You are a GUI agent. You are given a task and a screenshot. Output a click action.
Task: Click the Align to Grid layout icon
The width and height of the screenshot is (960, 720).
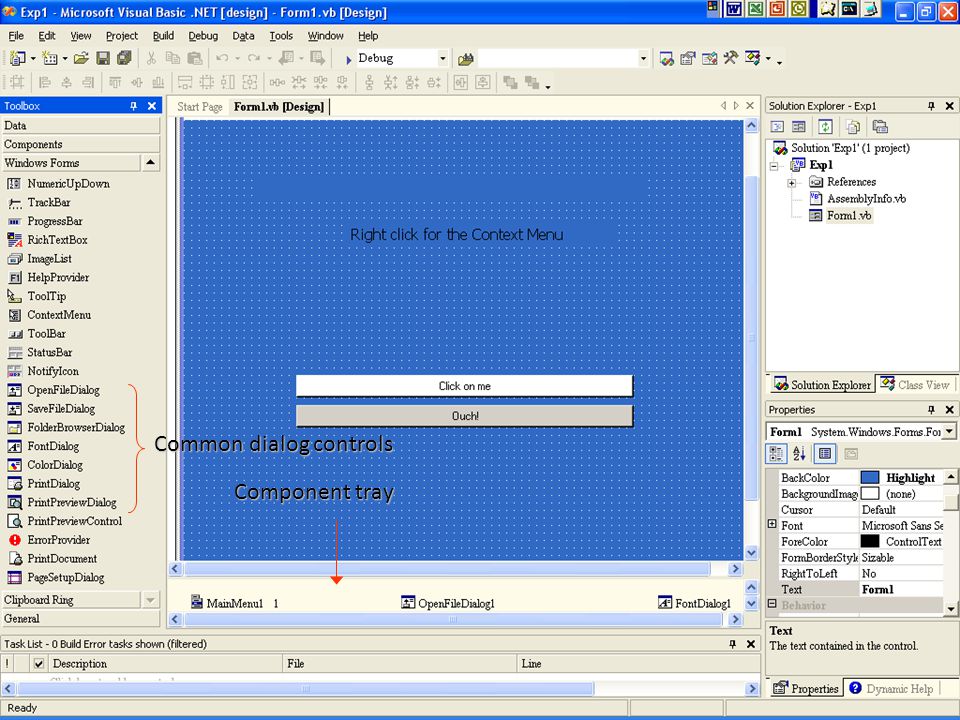point(17,82)
